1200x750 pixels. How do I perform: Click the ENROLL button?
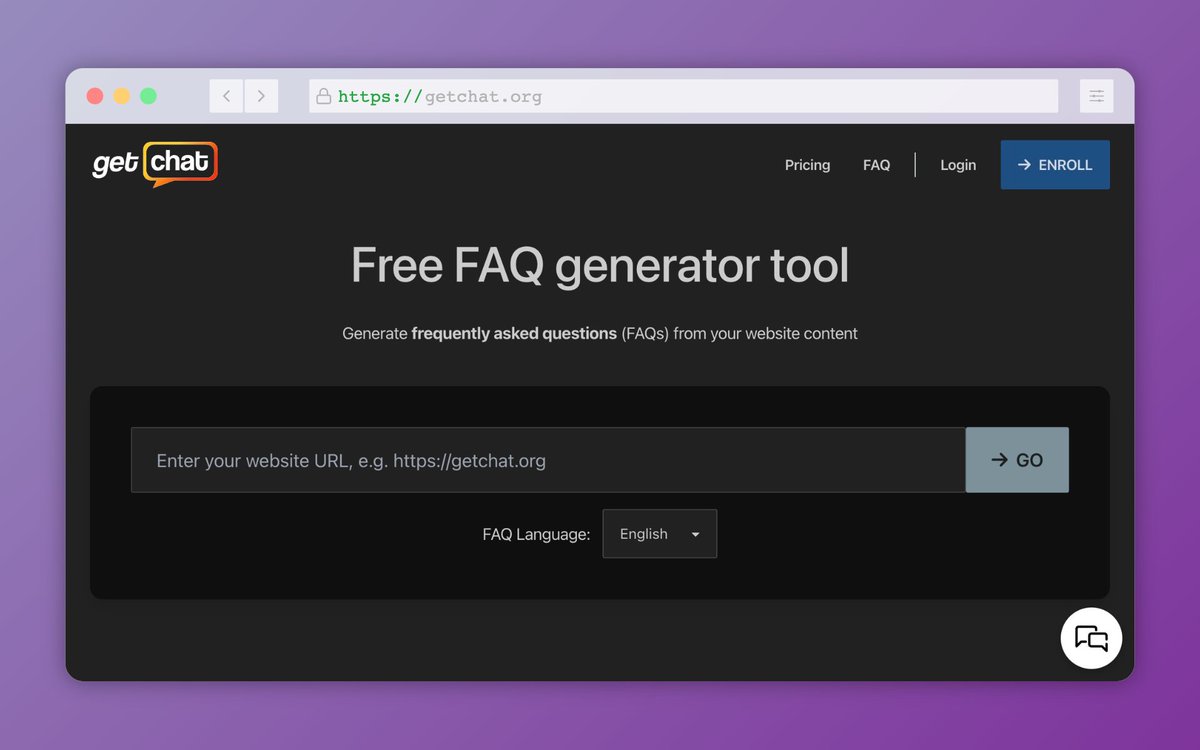(1055, 165)
